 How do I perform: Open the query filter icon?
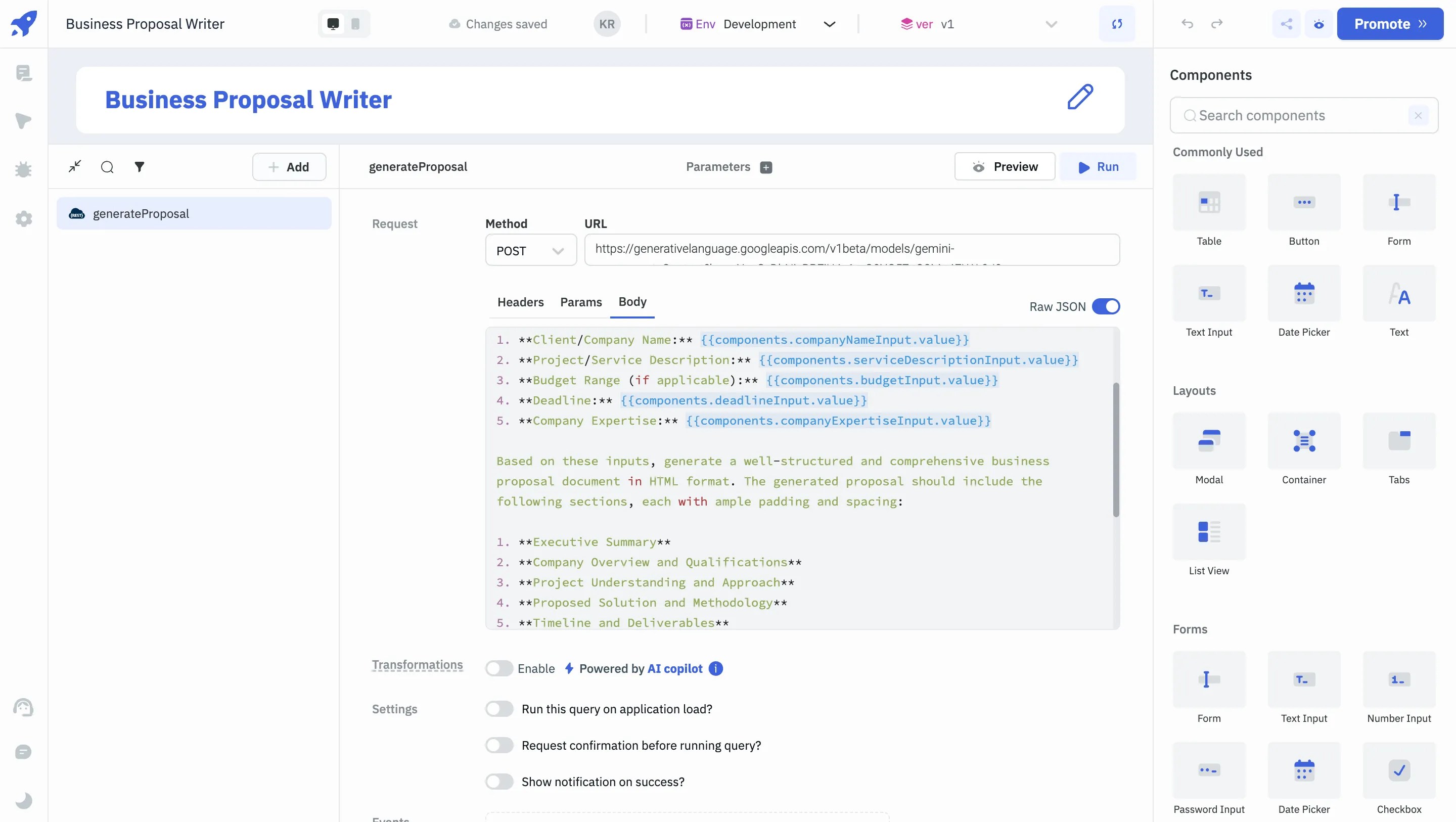tap(139, 167)
